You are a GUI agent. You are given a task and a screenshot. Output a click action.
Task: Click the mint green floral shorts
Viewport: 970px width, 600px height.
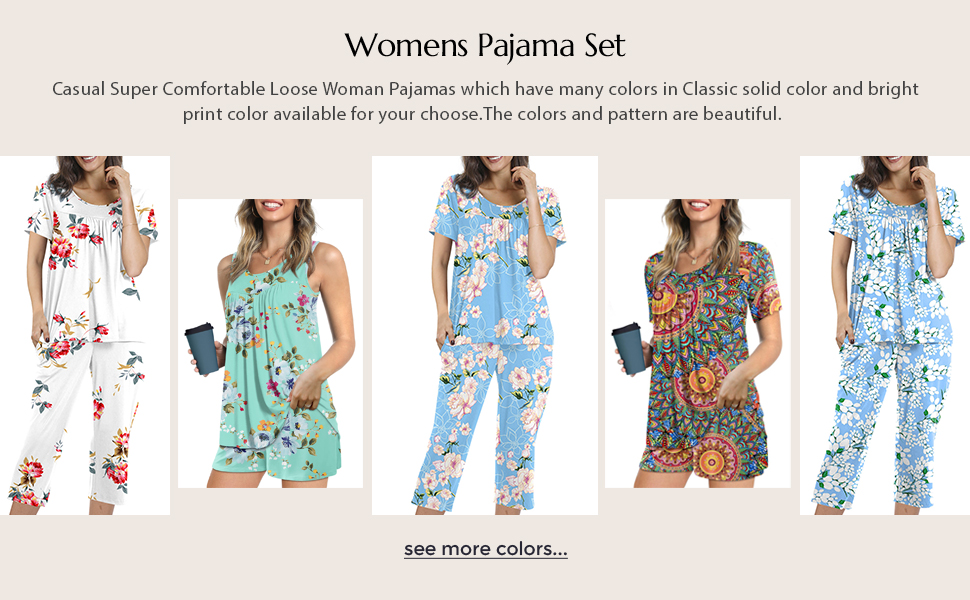click(277, 455)
